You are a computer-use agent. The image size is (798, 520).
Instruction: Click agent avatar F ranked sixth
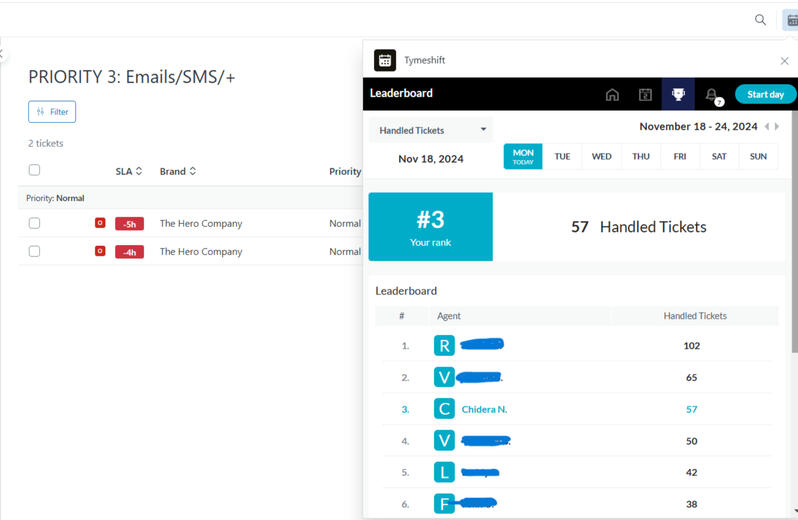(444, 504)
